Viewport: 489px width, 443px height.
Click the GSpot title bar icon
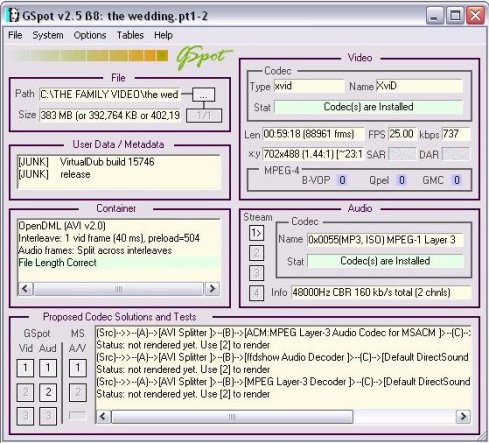click(x=13, y=15)
